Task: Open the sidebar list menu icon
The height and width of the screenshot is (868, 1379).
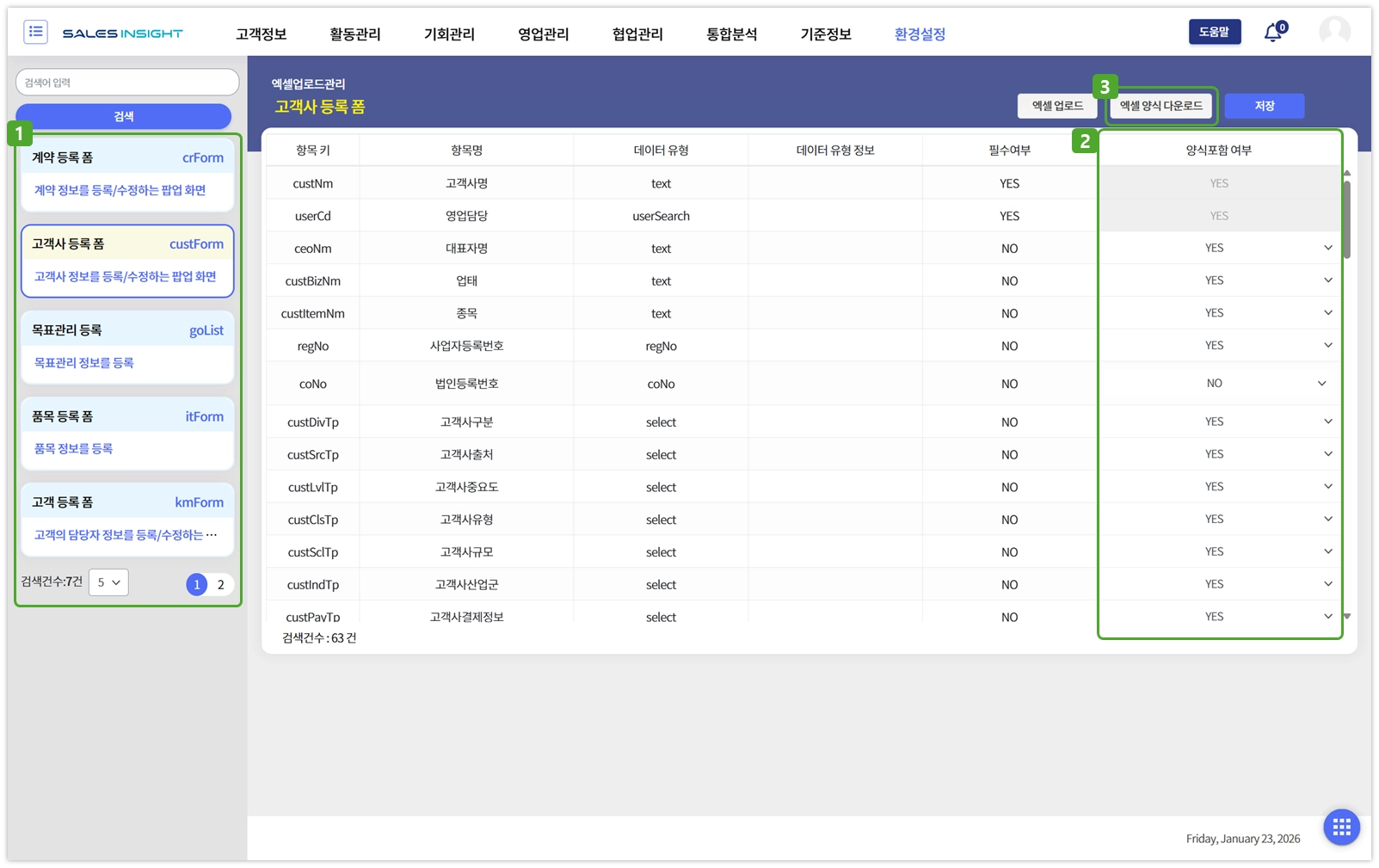Action: pos(36,33)
